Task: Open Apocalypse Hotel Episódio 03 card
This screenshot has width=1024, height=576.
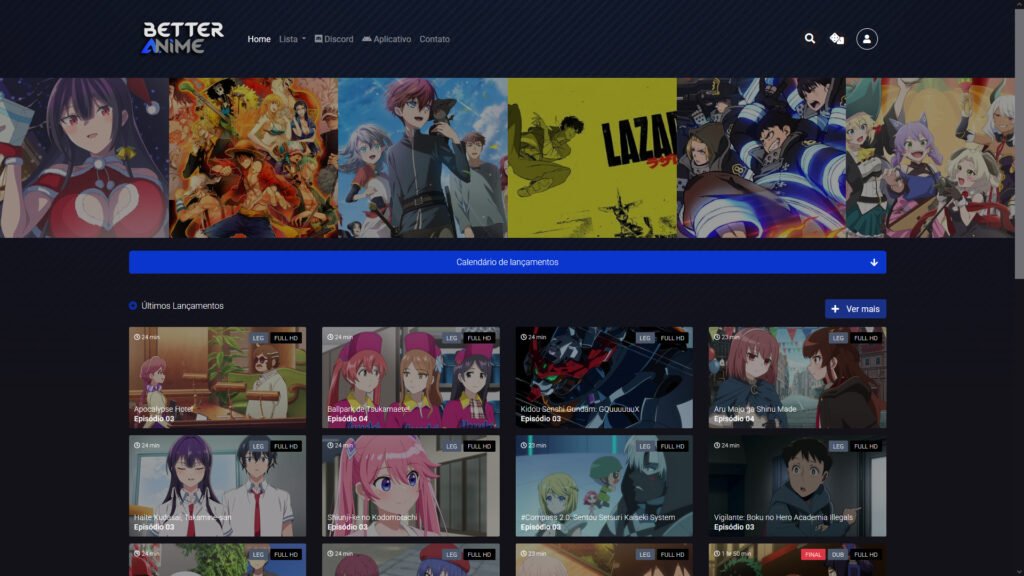Action: pos(217,377)
